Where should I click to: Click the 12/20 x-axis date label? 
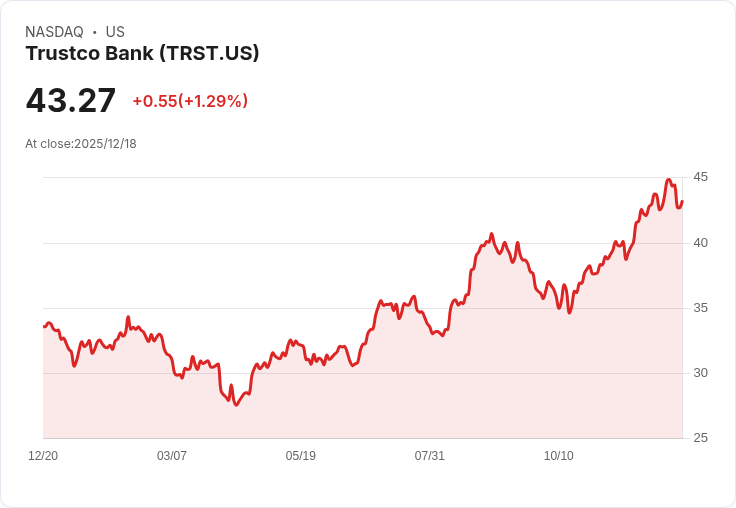coord(43,455)
